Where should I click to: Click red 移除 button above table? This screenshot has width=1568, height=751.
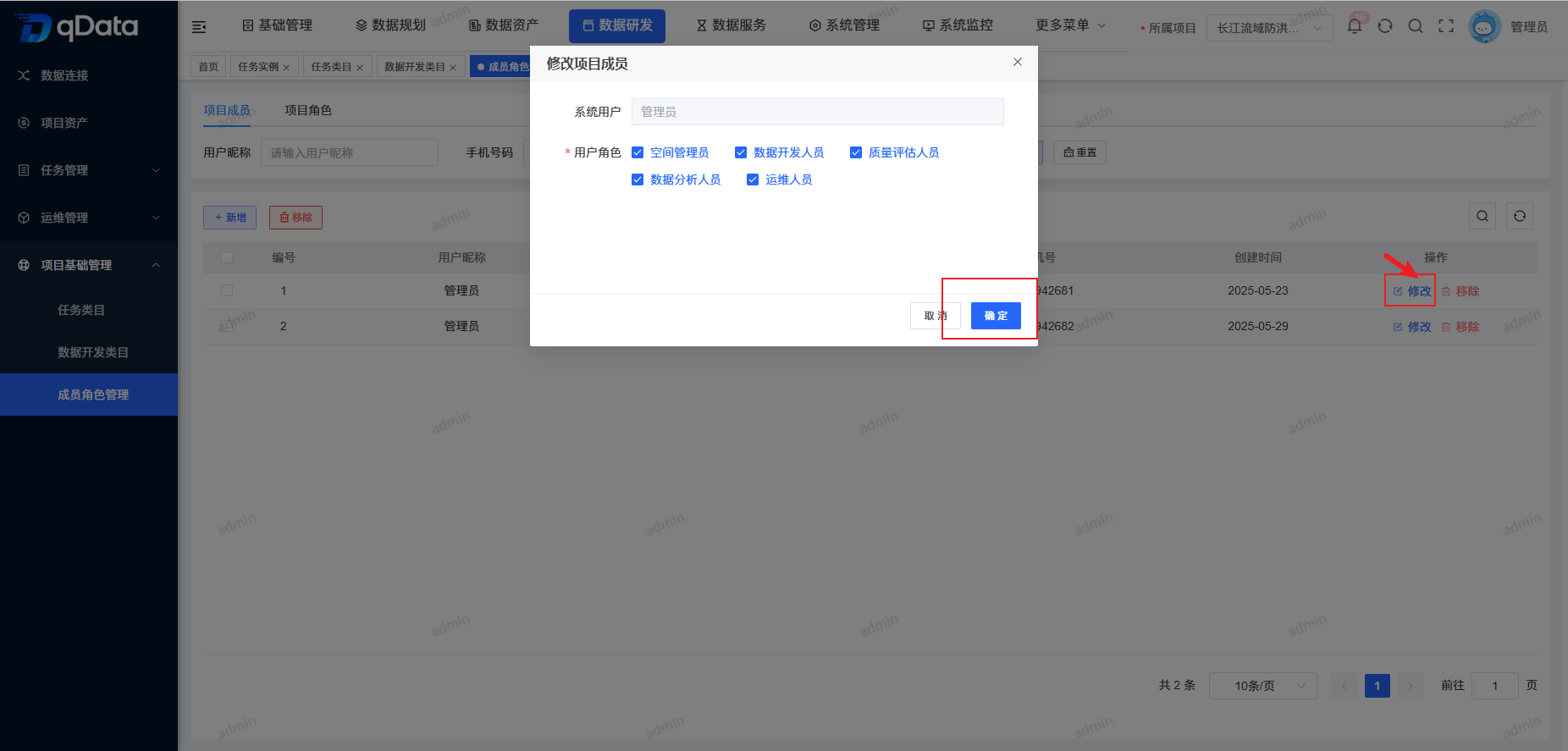295,218
